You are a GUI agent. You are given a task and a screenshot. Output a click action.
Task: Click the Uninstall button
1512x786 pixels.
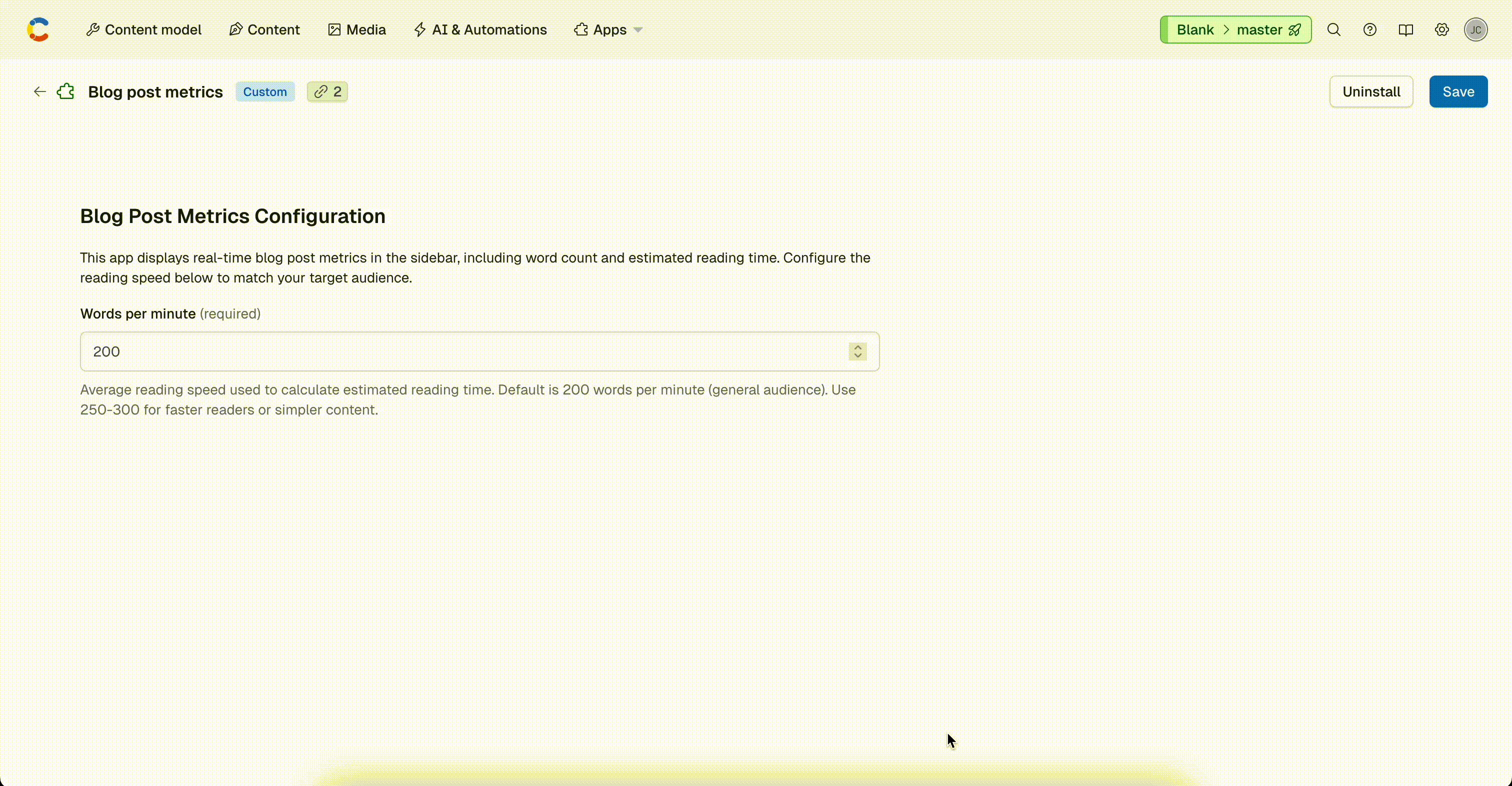coord(1370,91)
